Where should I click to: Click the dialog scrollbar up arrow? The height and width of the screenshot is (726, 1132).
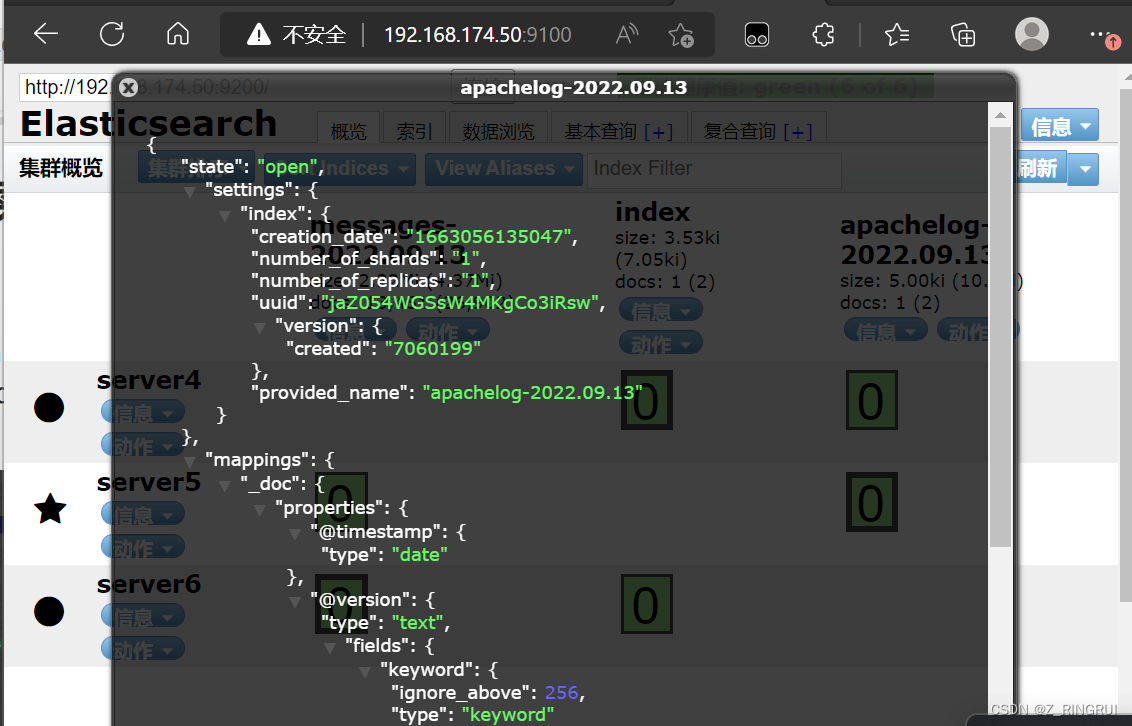(1000, 115)
